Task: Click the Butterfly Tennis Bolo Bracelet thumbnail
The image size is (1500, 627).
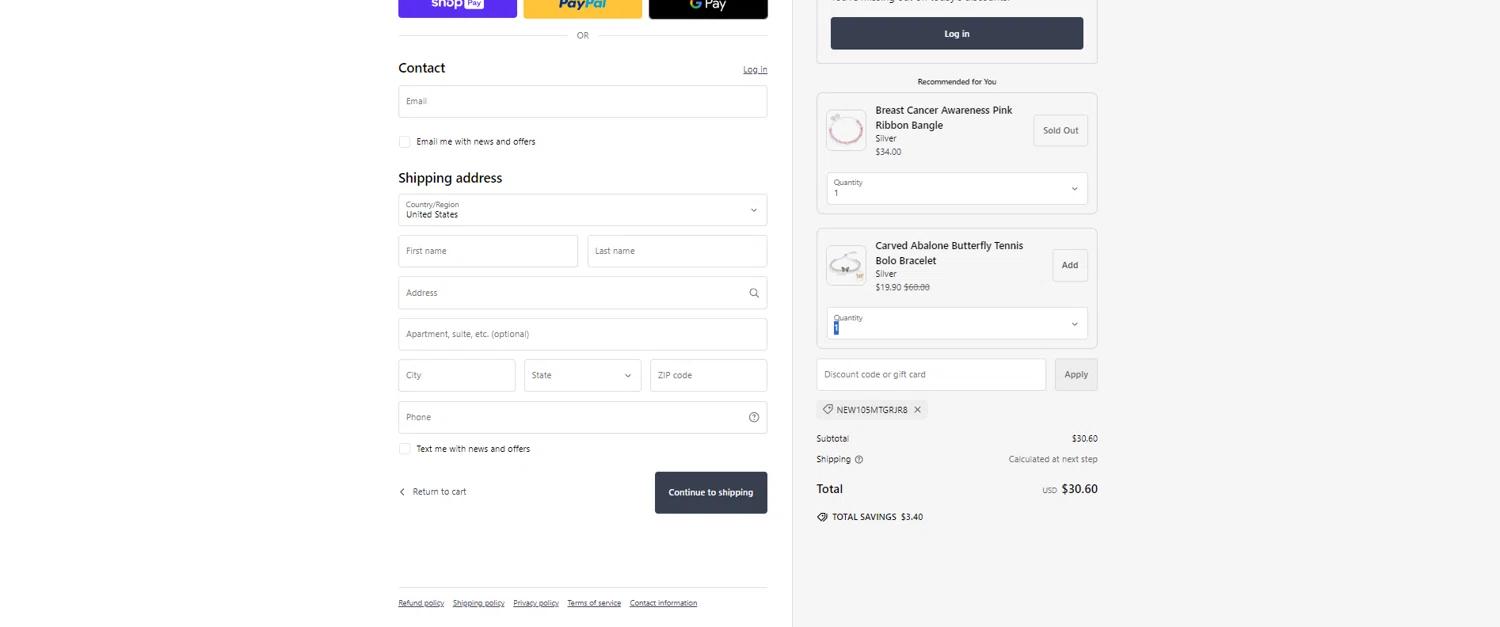Action: 846,265
